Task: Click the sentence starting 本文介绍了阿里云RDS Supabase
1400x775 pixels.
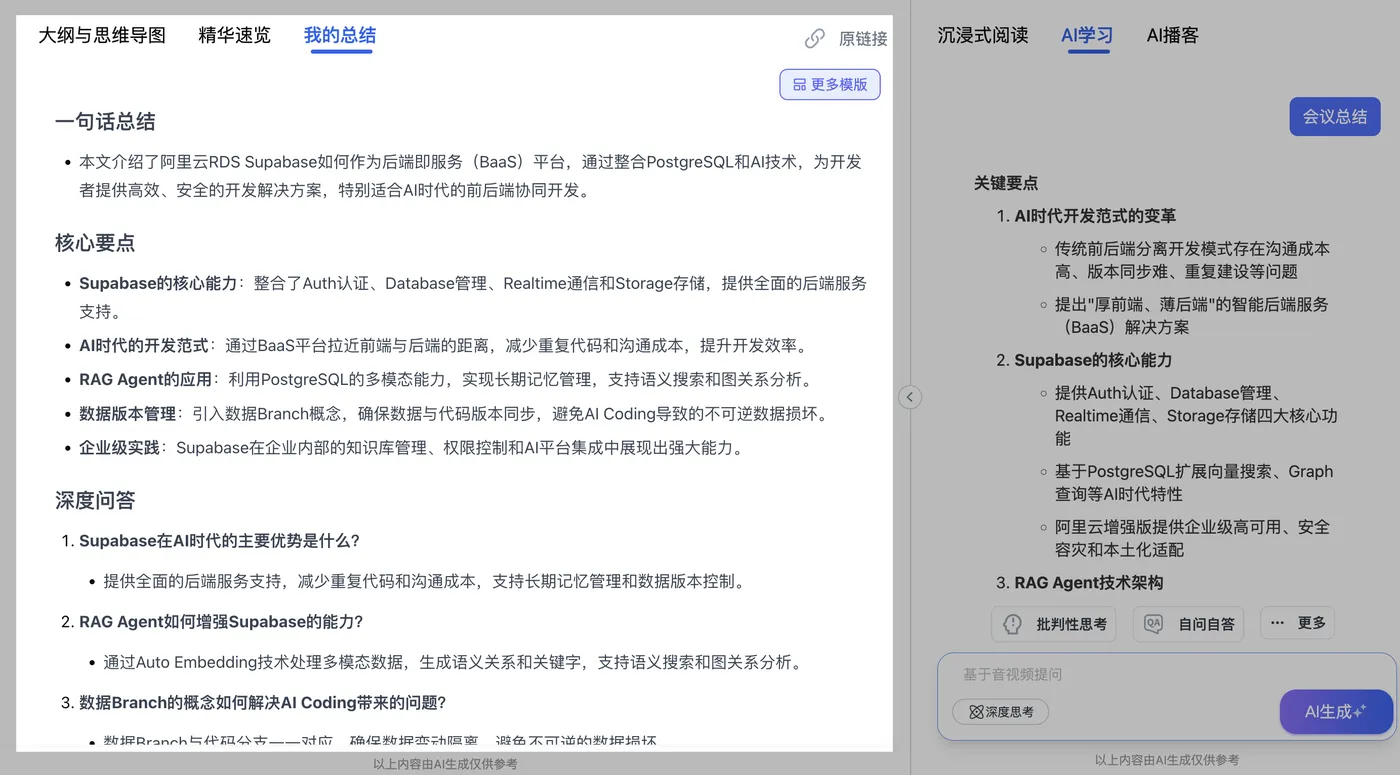Action: pyautogui.click(x=470, y=176)
